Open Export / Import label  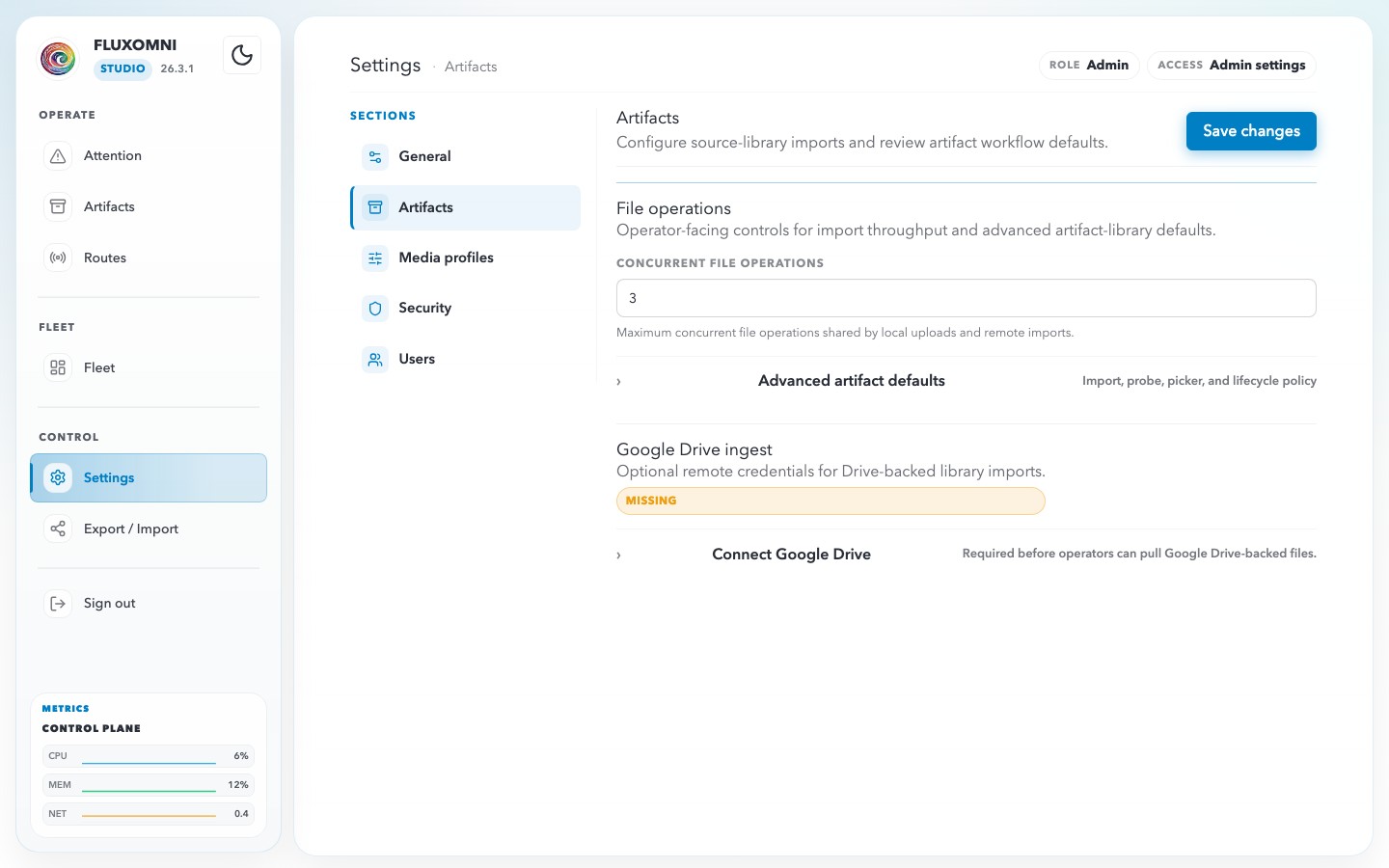coord(131,529)
